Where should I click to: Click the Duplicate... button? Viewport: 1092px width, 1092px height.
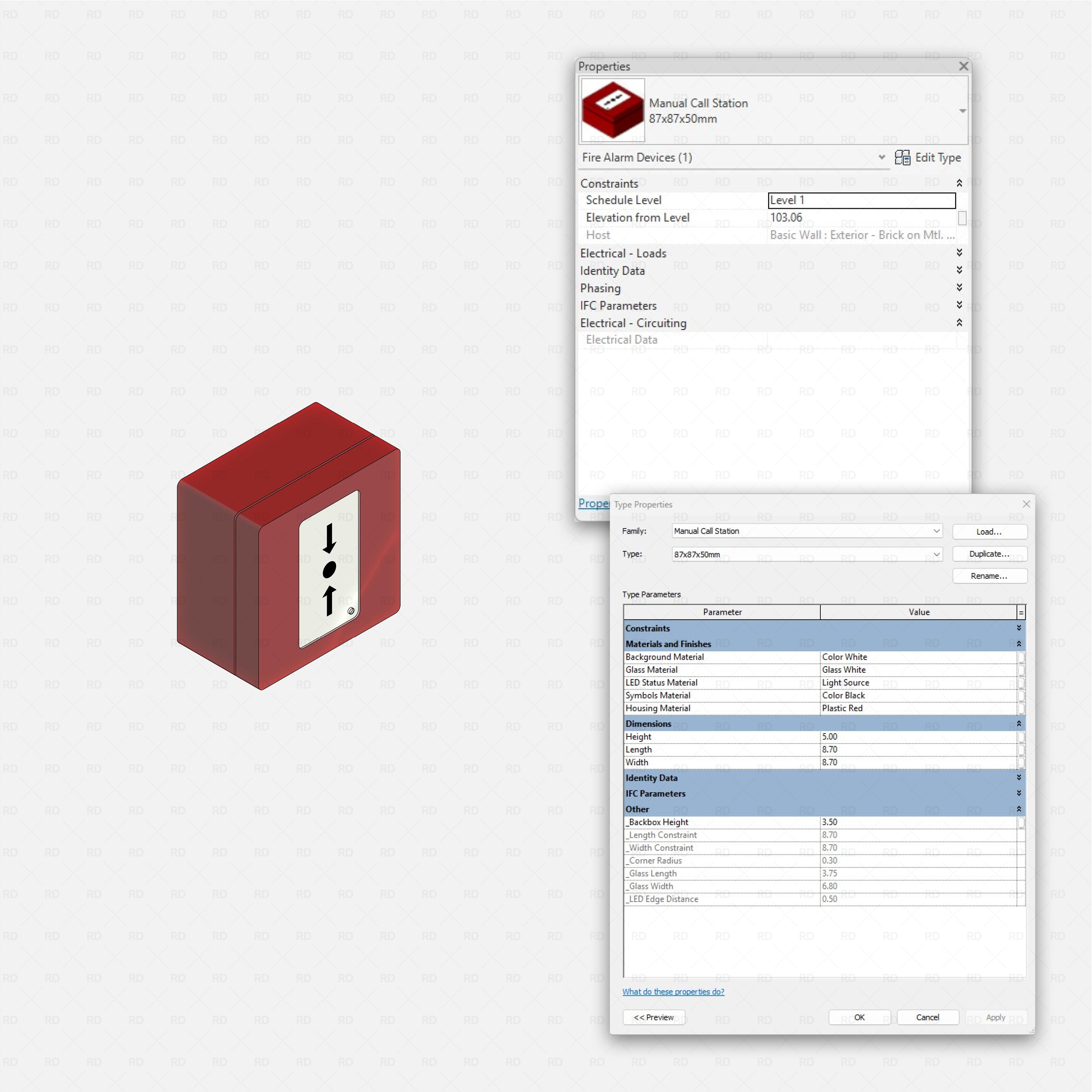(989, 554)
